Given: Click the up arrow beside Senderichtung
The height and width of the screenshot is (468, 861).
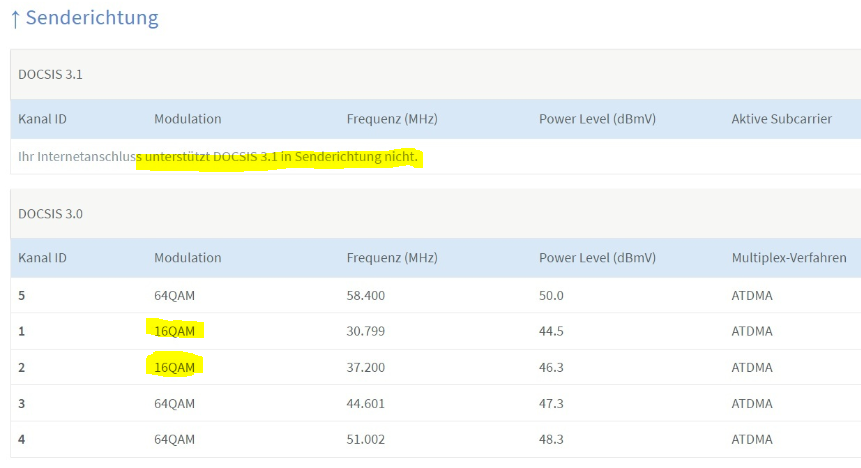Looking at the screenshot, I should tap(15, 18).
